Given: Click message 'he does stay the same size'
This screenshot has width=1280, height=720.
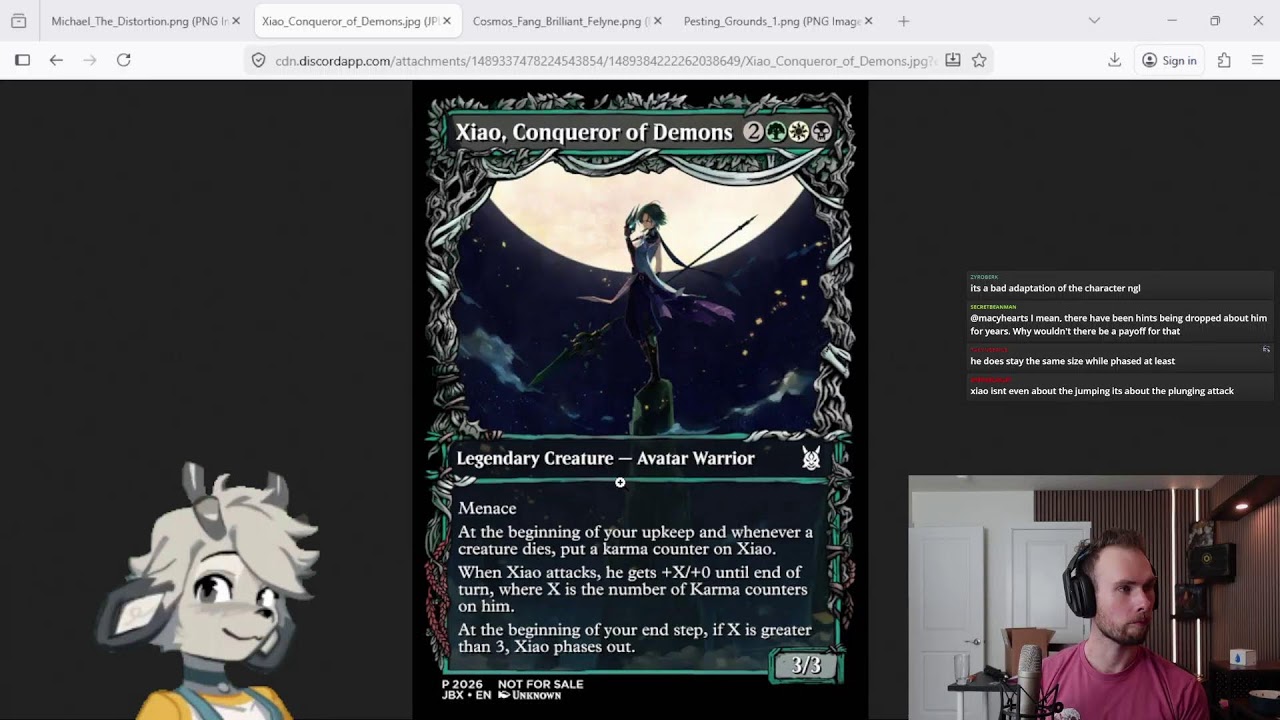Looking at the screenshot, I should 1072,361.
